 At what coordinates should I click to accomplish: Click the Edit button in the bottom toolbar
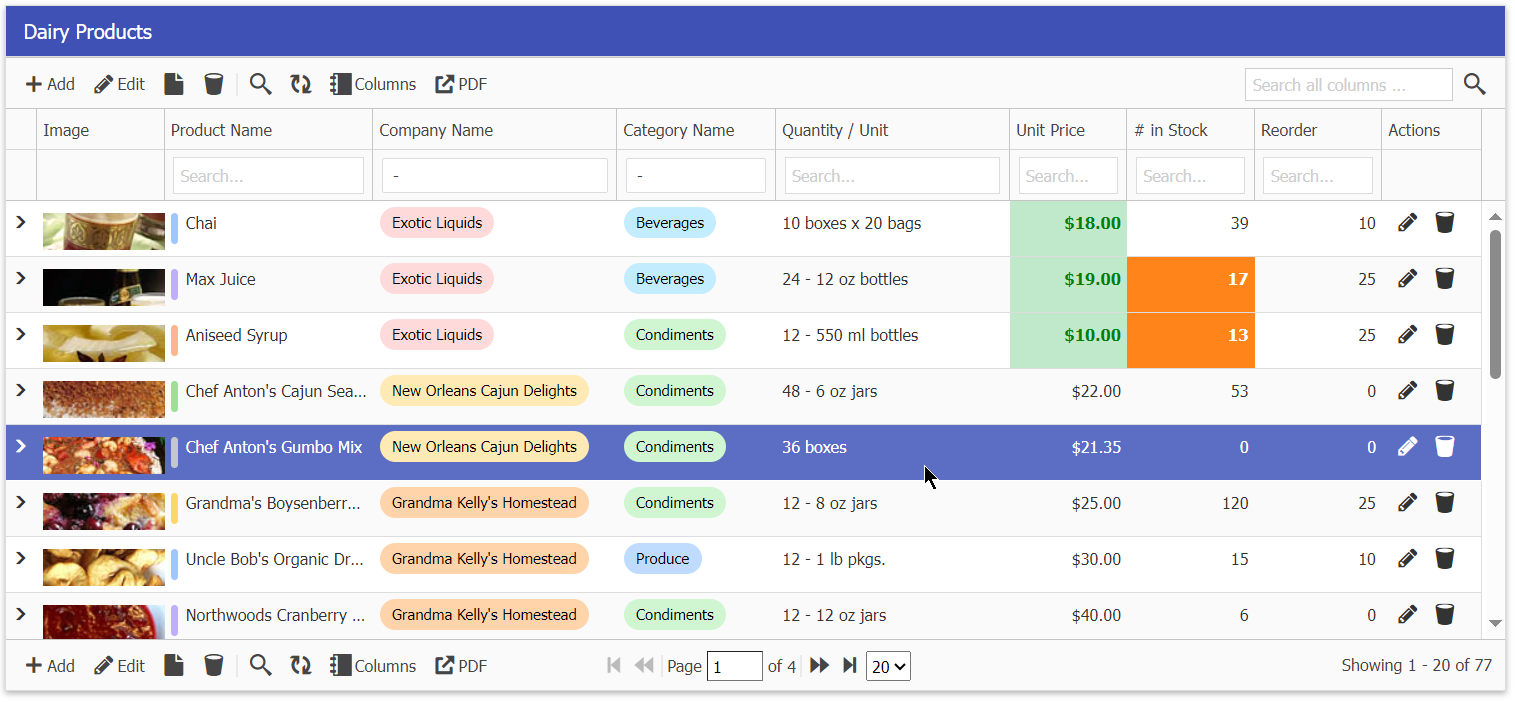click(x=119, y=665)
